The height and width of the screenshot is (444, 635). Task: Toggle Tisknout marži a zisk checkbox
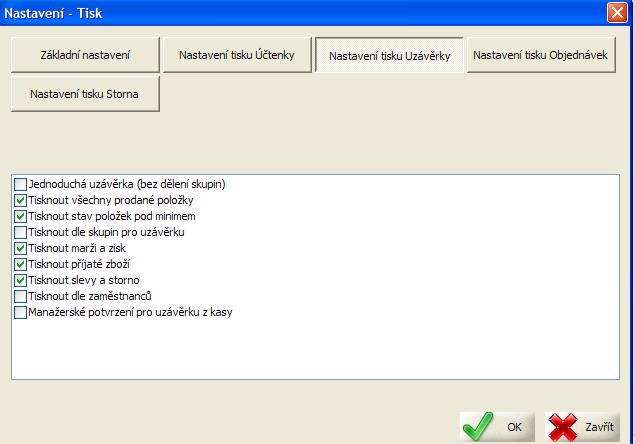tap(21, 248)
